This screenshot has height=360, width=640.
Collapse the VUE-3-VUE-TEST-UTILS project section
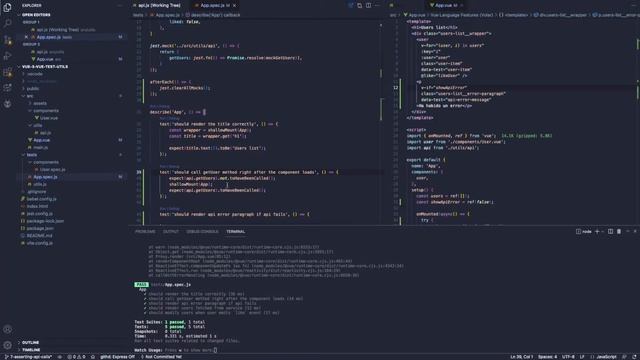pyautogui.click(x=45, y=67)
